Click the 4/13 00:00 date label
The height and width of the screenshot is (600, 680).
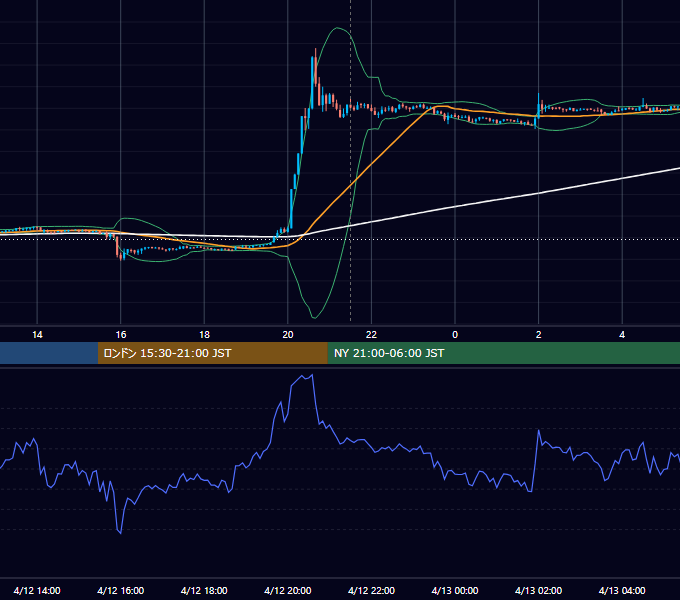pos(455,590)
